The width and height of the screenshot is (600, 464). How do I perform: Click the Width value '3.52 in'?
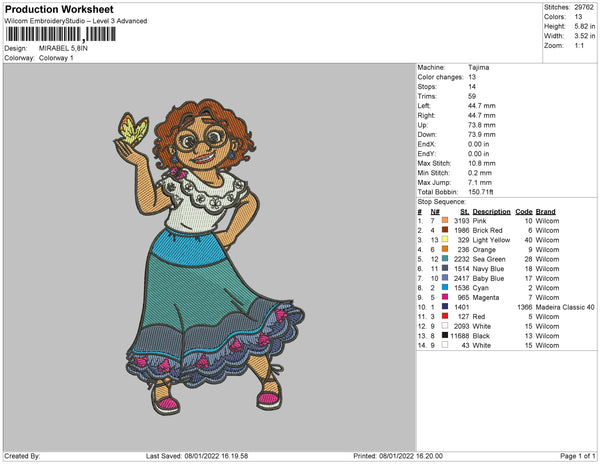(x=585, y=36)
